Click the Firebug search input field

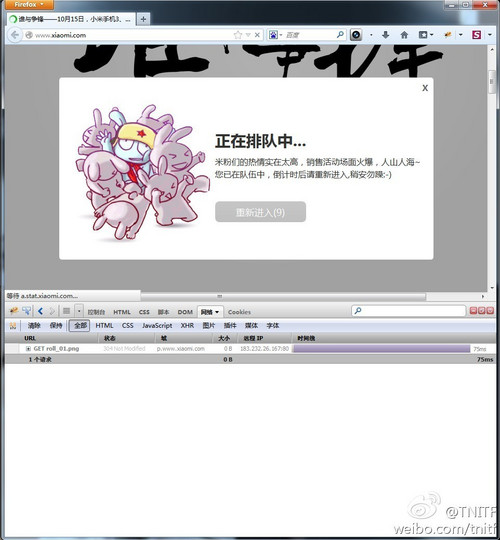(x=408, y=311)
